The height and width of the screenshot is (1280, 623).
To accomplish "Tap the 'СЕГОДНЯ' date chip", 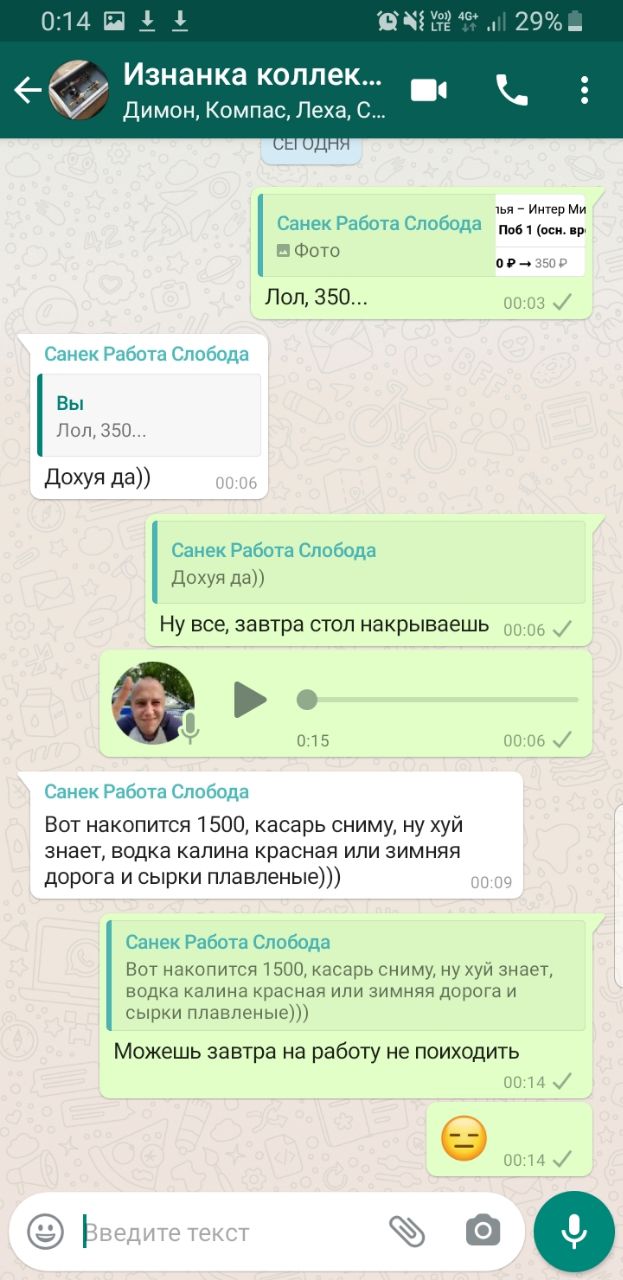I will [x=311, y=143].
